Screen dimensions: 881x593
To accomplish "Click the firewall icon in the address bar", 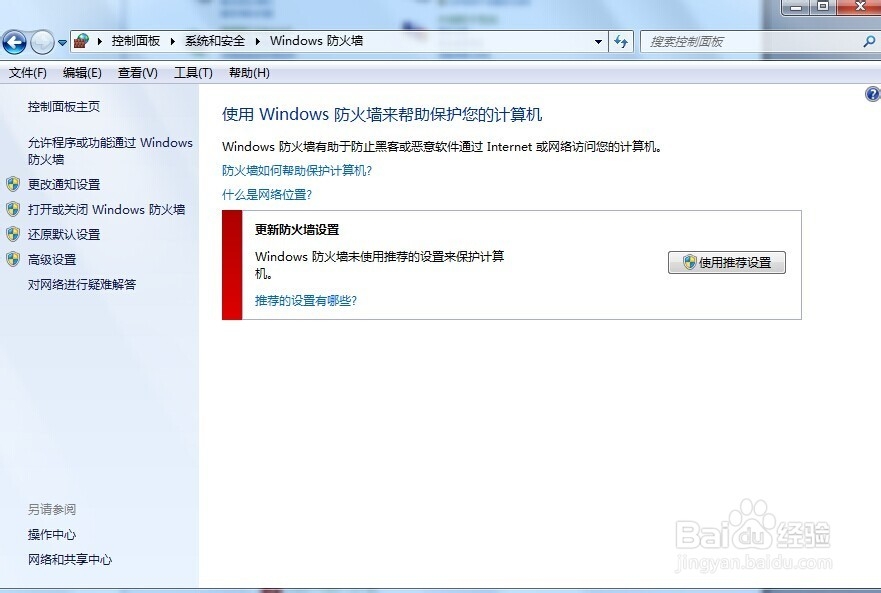I will click(82, 41).
